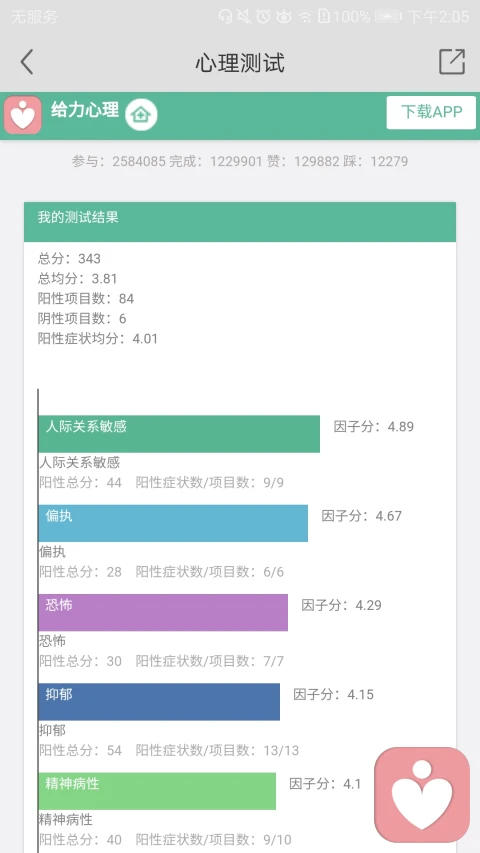Viewport: 480px width, 853px height.
Task: Tap the Wi-Fi icon in status bar
Action: click(306, 17)
